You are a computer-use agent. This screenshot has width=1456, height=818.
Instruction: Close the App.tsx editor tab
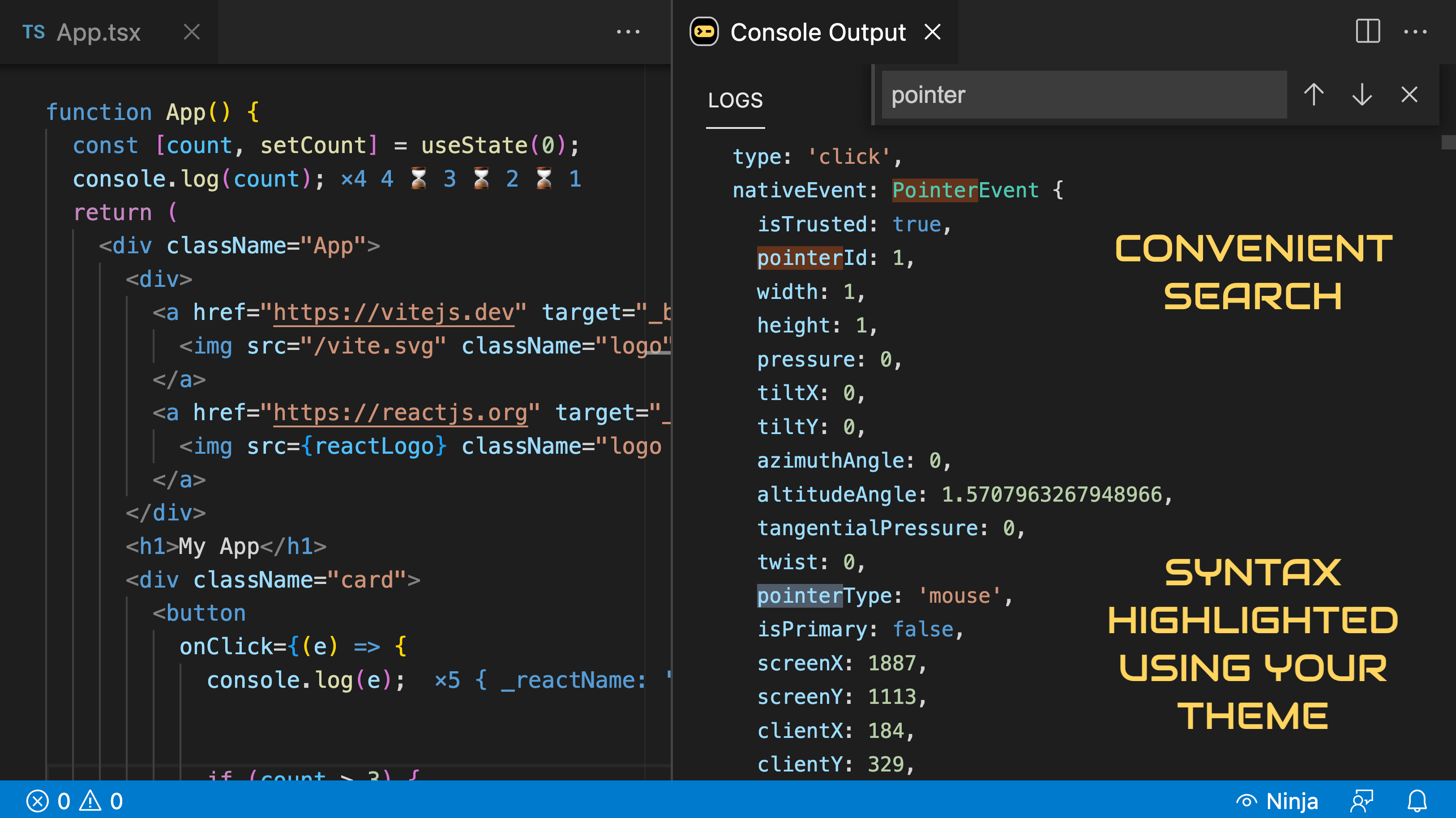coord(192,32)
